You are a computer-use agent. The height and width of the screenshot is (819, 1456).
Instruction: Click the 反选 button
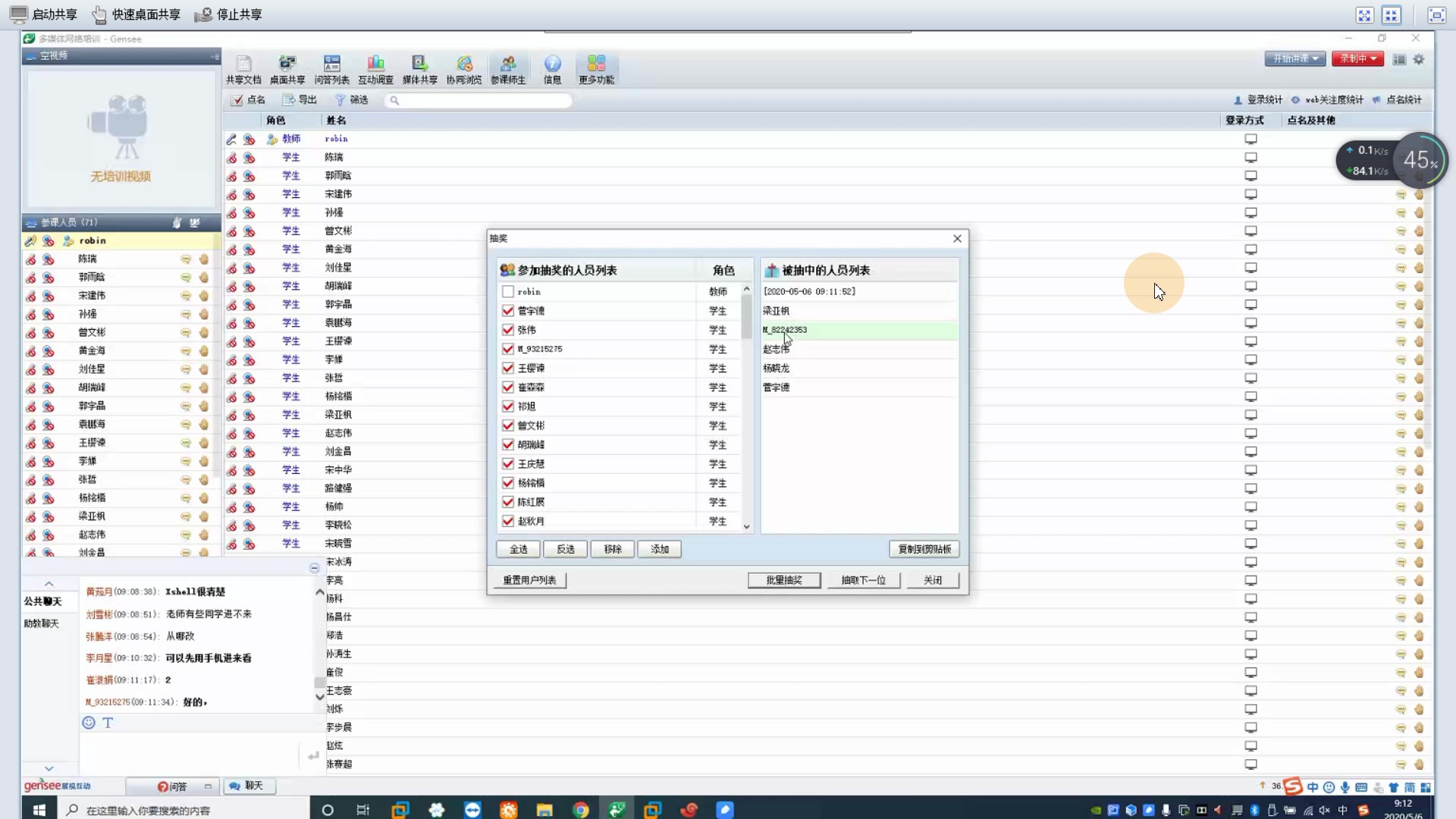(x=566, y=549)
